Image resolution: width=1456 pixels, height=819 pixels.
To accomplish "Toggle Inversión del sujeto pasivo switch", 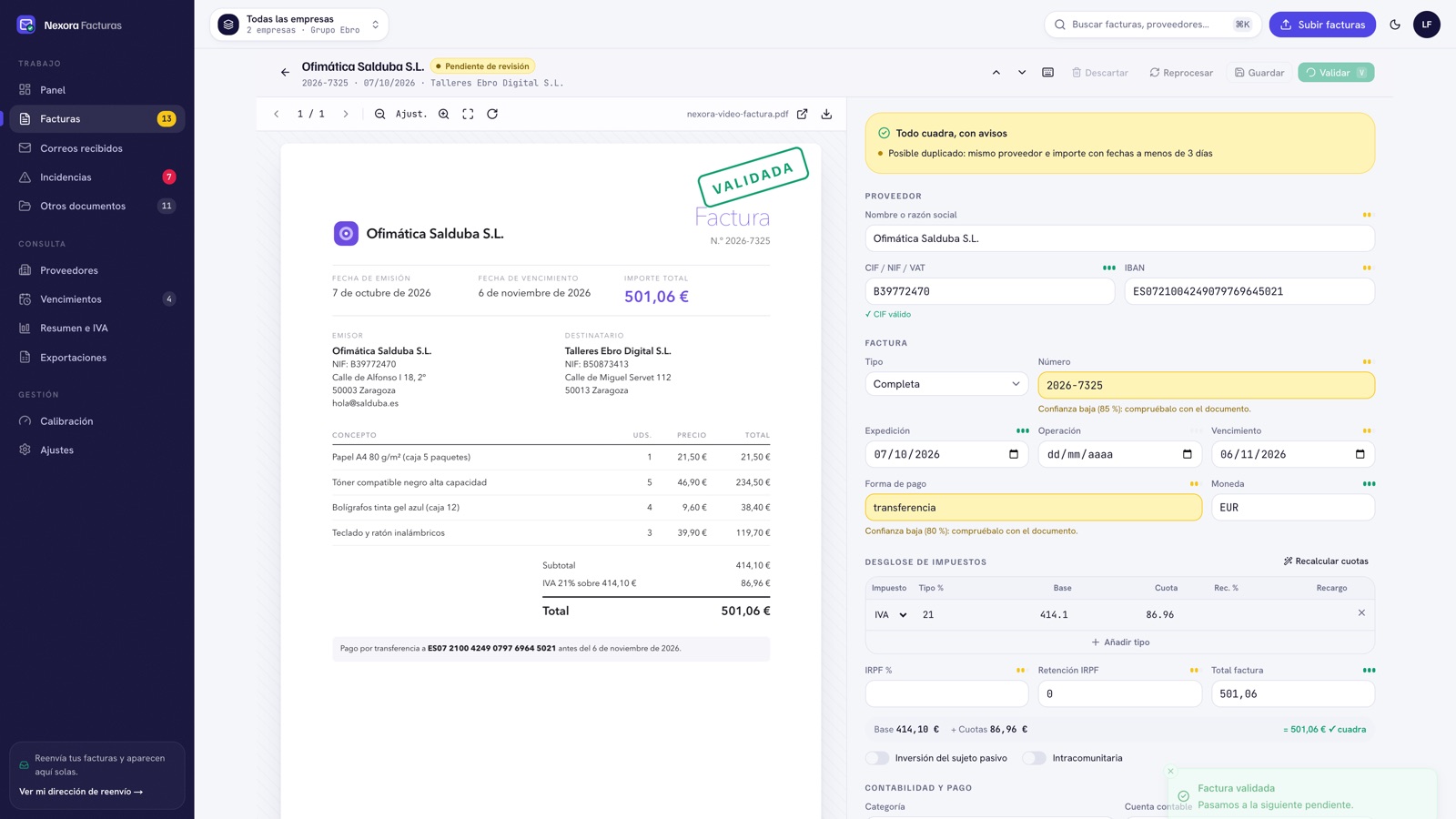I will (877, 758).
